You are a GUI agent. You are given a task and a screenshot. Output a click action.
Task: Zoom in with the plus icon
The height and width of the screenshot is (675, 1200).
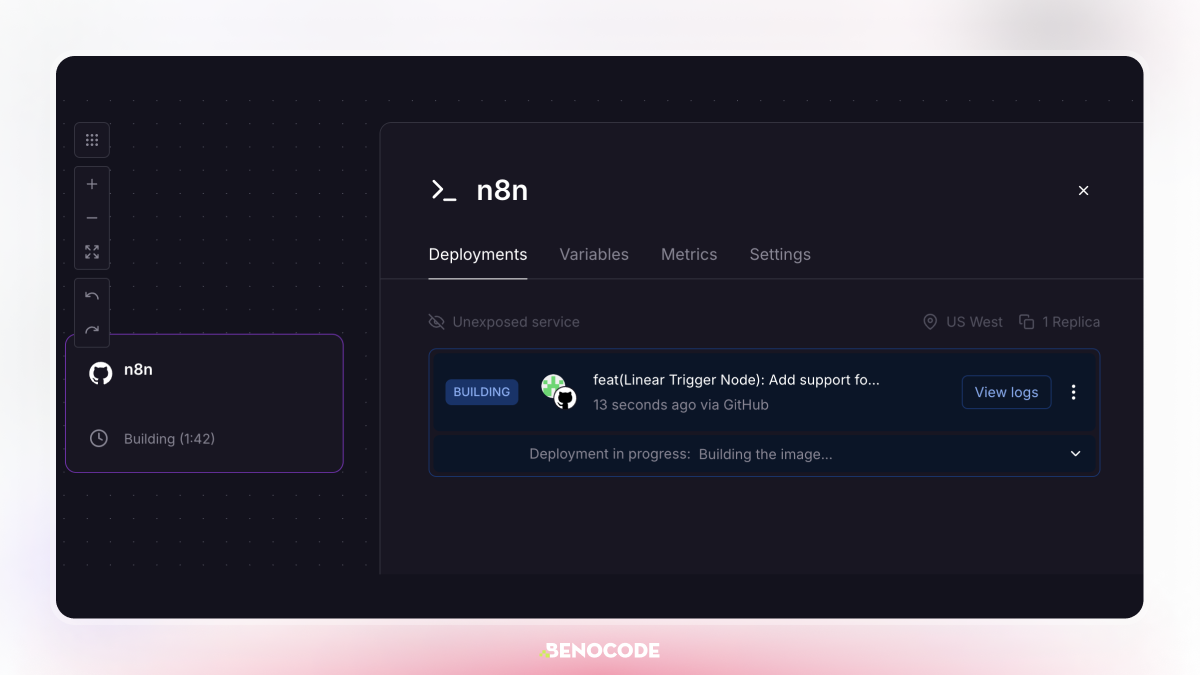[x=92, y=184]
